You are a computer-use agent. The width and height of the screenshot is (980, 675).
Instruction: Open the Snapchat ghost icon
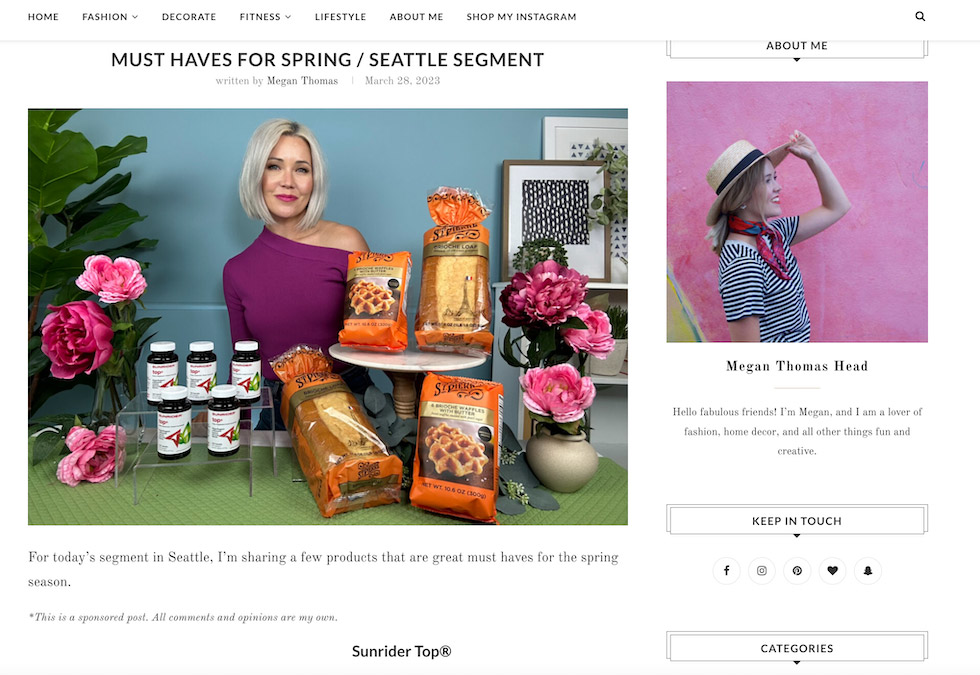tap(868, 571)
